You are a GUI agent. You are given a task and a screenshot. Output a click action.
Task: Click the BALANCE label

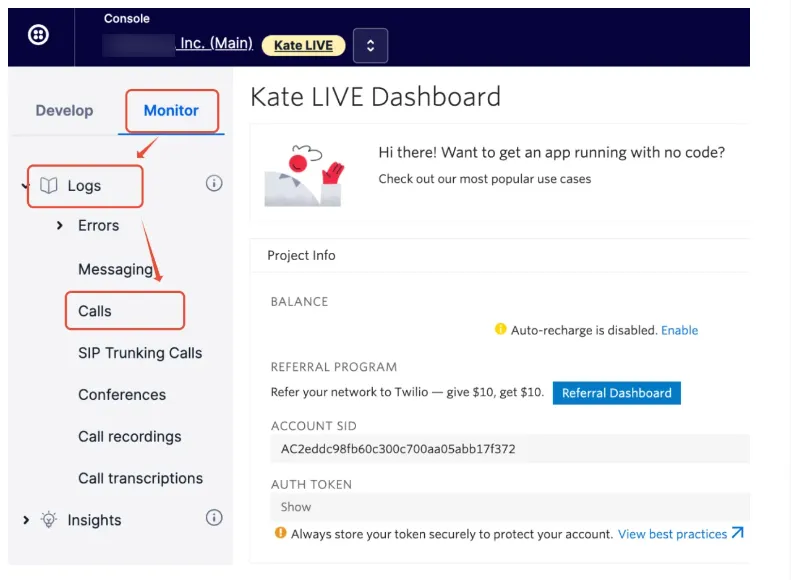299,302
